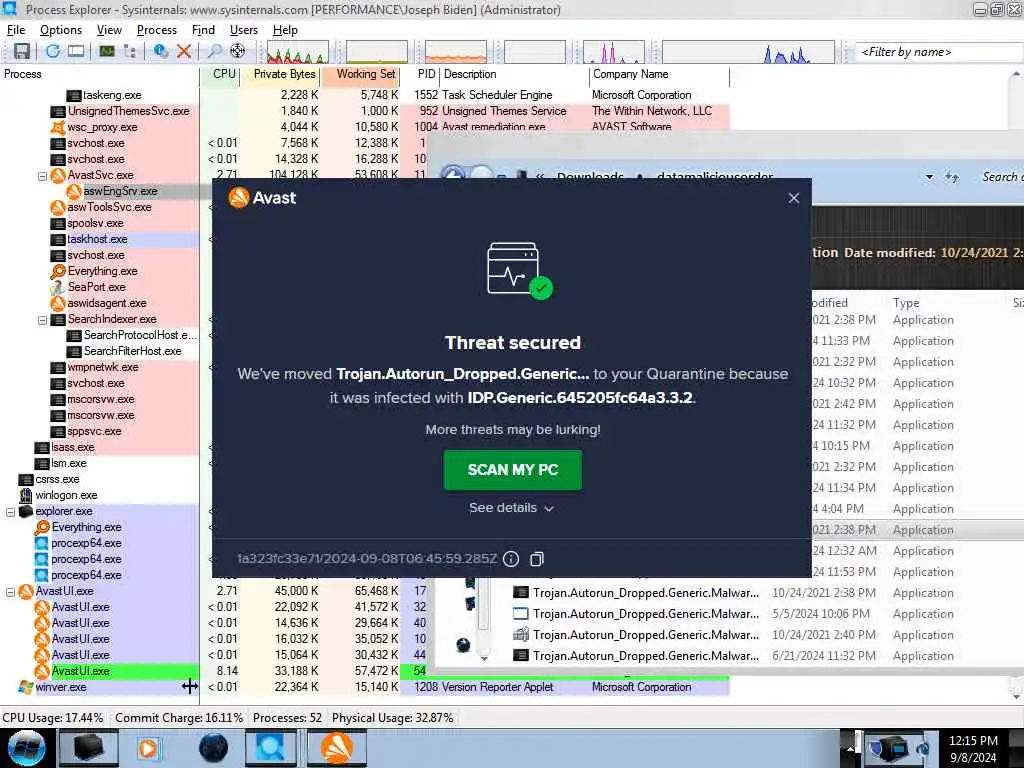The height and width of the screenshot is (768, 1024).
Task: Click the Find Handle or DLL magnifier icon
Action: [x=214, y=51]
